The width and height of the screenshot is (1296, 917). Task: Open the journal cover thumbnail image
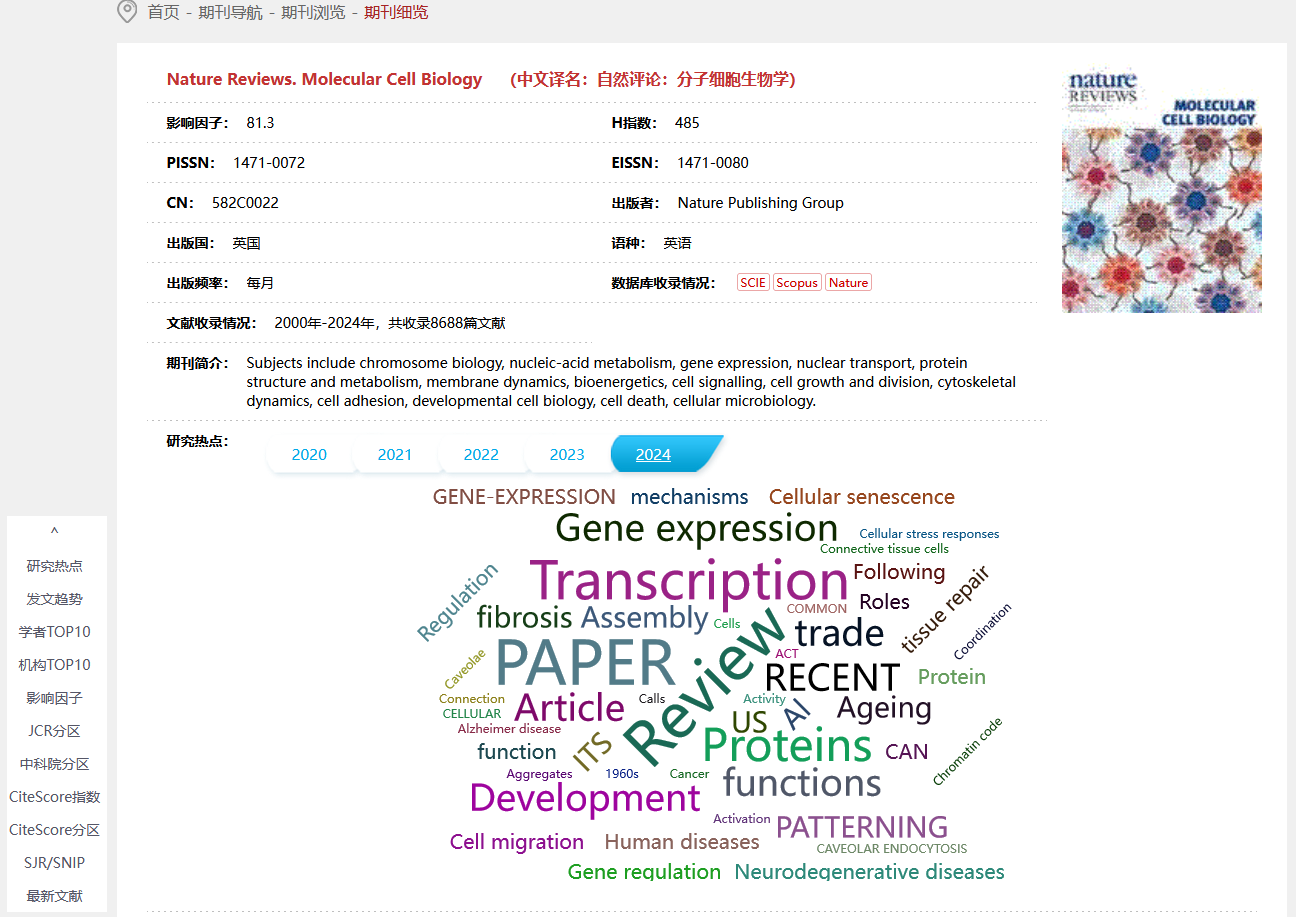coord(1161,190)
